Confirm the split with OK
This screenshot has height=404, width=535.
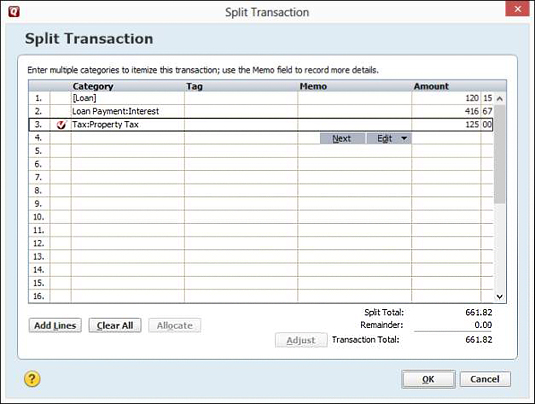coord(428,379)
